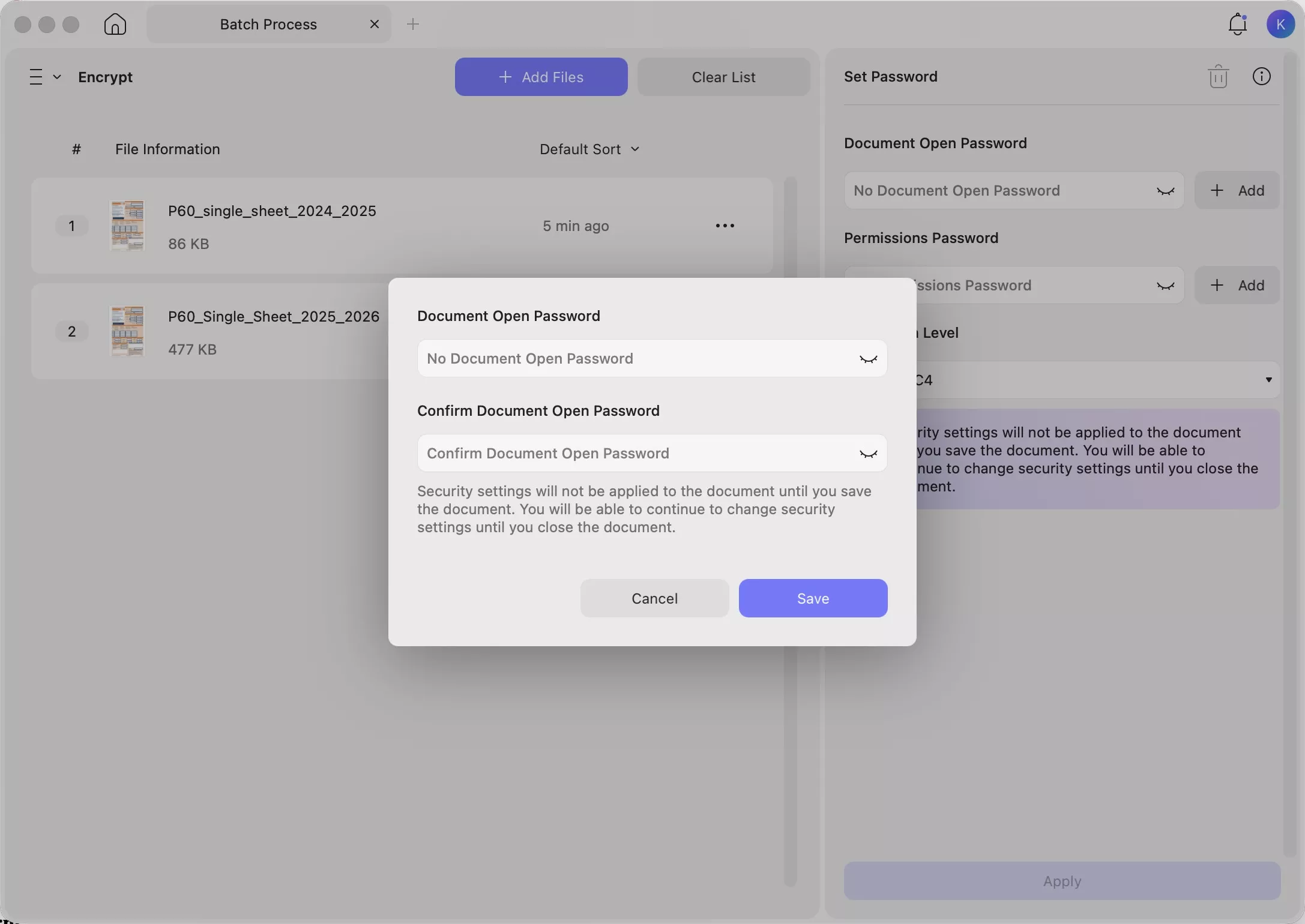Open the Default Sort dropdown
This screenshot has height=924, width=1305.
point(589,149)
